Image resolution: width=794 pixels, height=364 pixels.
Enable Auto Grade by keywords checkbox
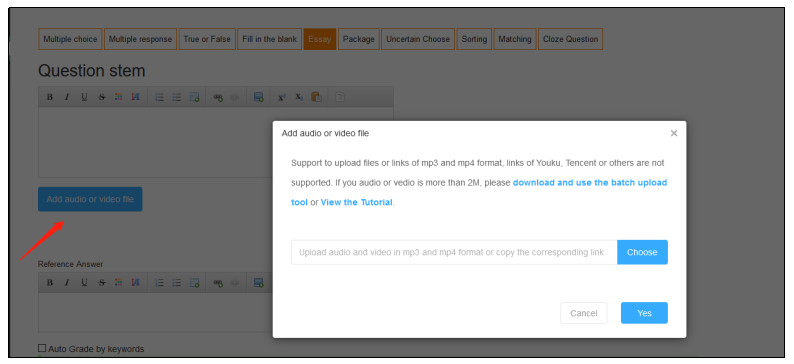click(42, 348)
